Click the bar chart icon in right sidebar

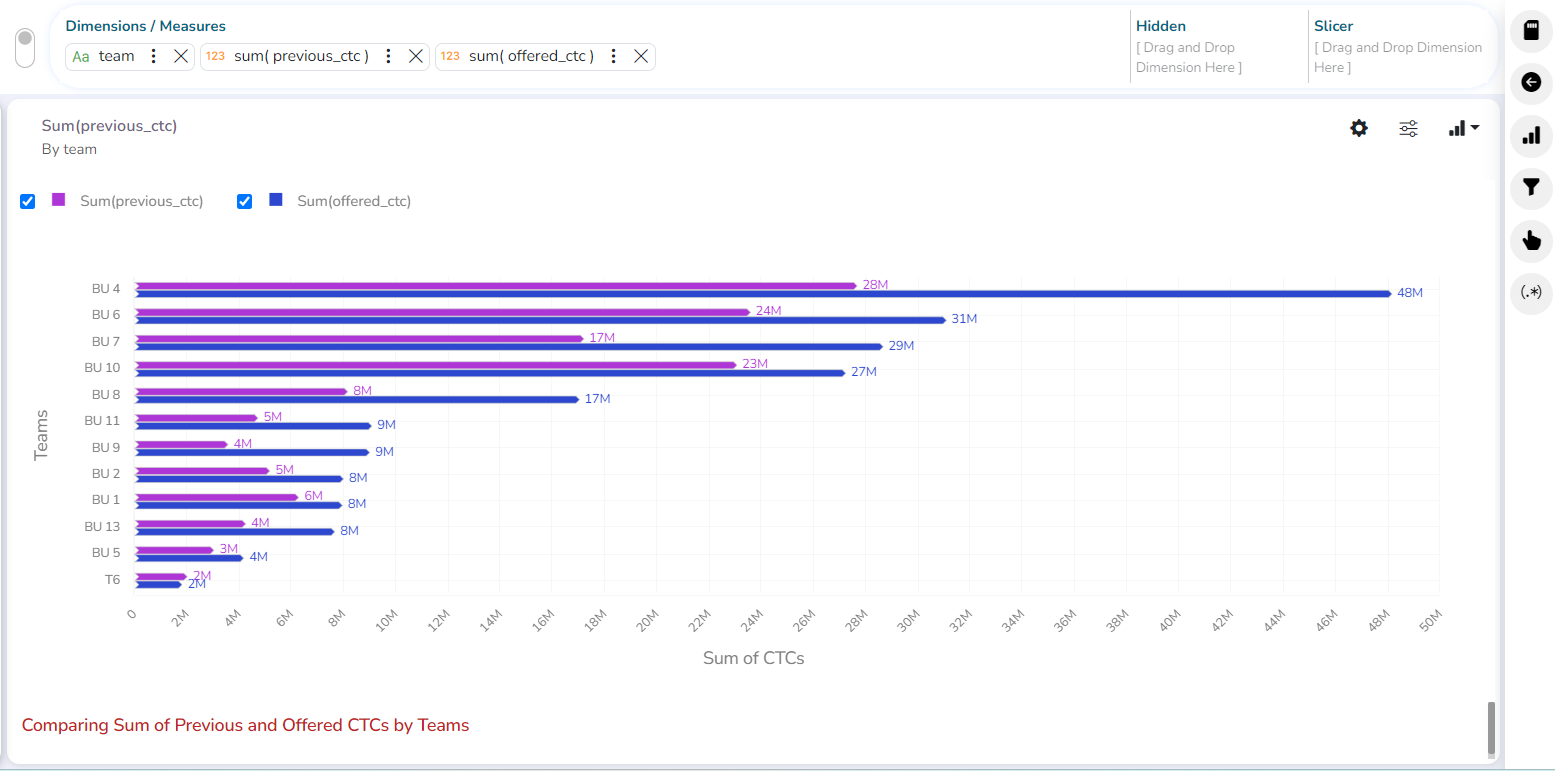pyautogui.click(x=1531, y=135)
